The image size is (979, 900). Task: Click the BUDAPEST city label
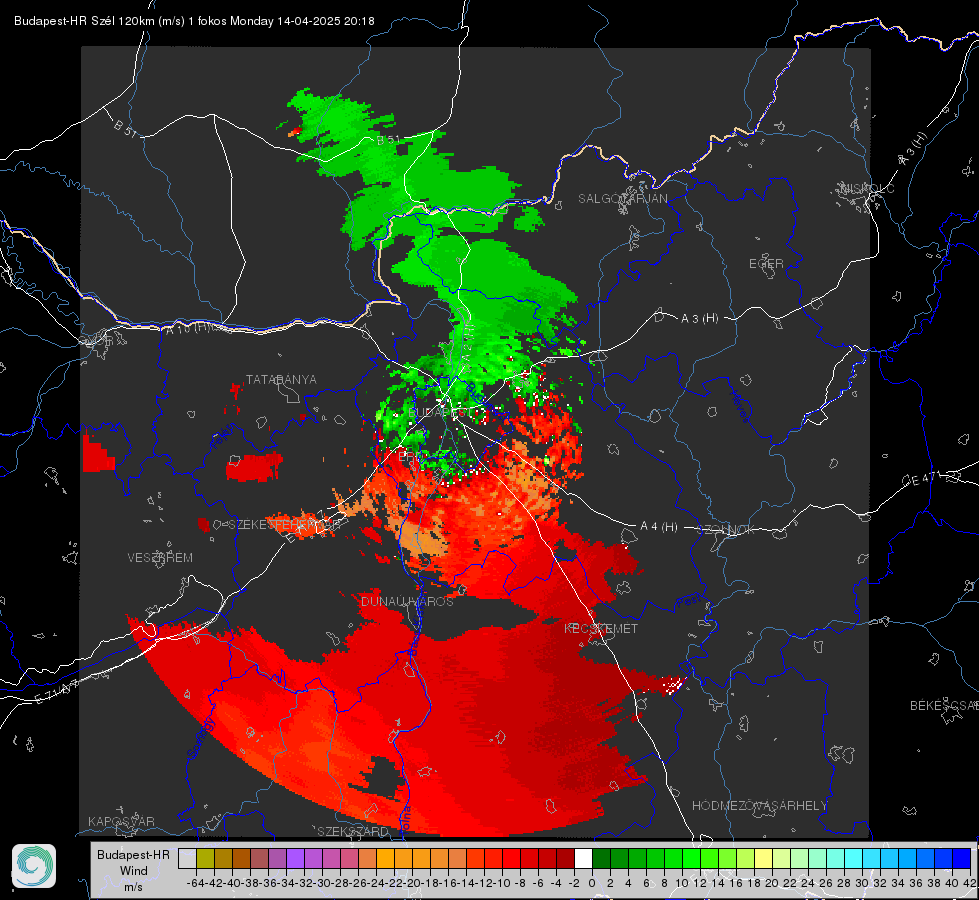(x=440, y=412)
